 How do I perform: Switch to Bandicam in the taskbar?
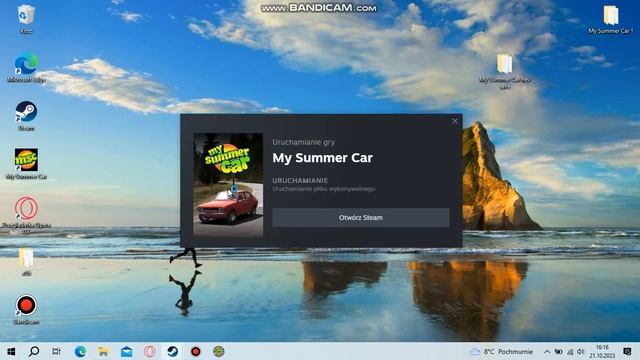click(196, 351)
